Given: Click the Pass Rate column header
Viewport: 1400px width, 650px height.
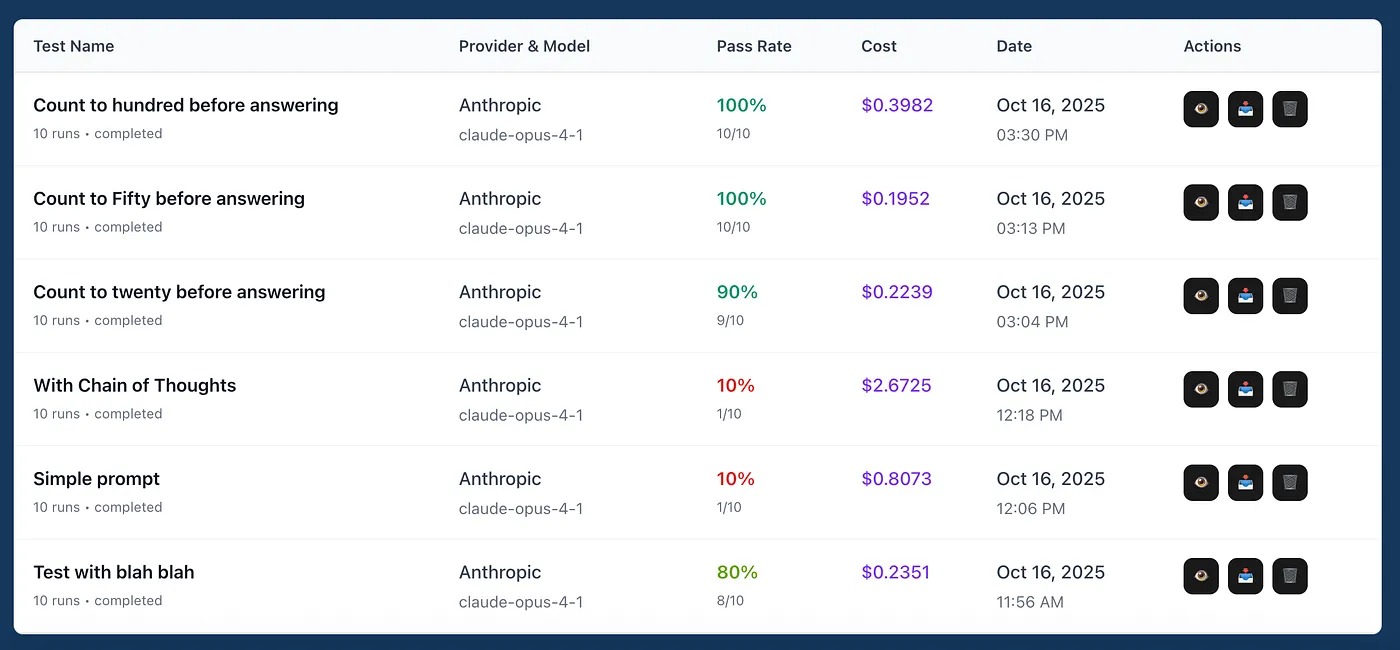Looking at the screenshot, I should (x=754, y=46).
